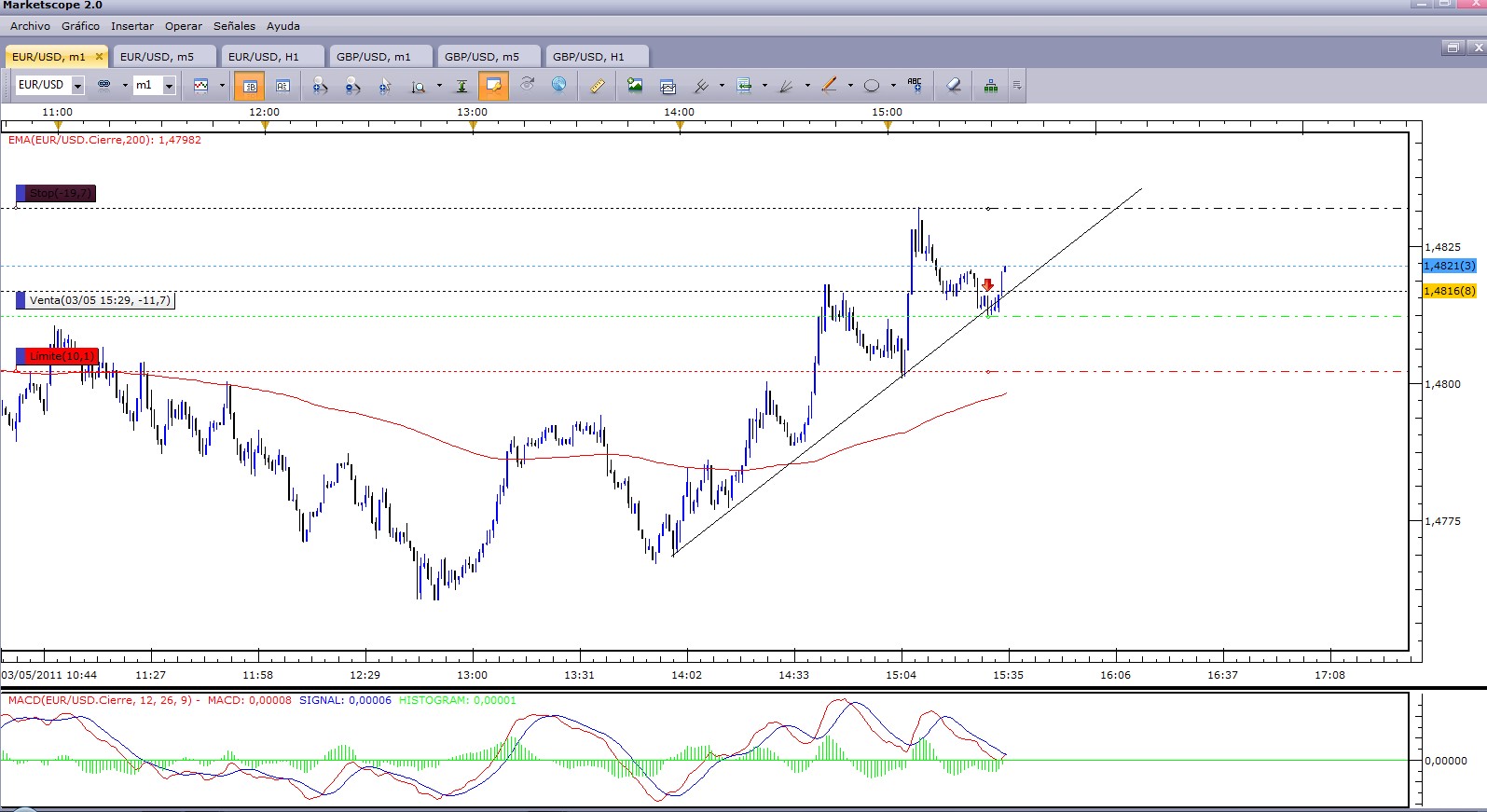Open the m1 timeframe dropdown
This screenshot has width=1487, height=812.
pyautogui.click(x=169, y=86)
